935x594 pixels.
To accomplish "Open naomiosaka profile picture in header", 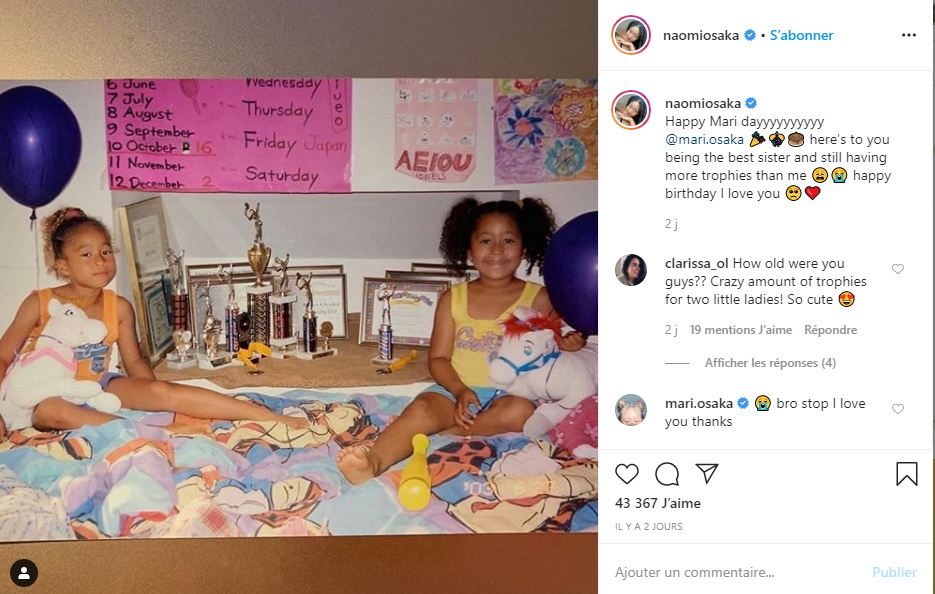I will click(x=631, y=35).
